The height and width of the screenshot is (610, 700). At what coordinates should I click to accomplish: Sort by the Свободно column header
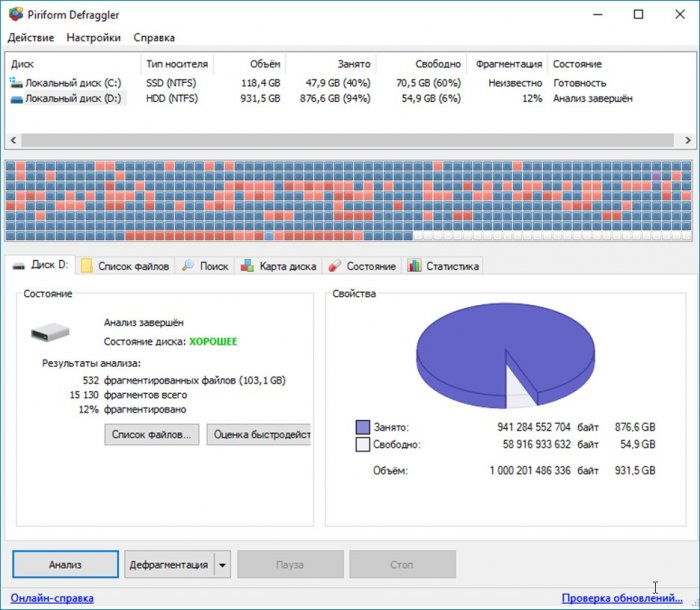[421, 64]
